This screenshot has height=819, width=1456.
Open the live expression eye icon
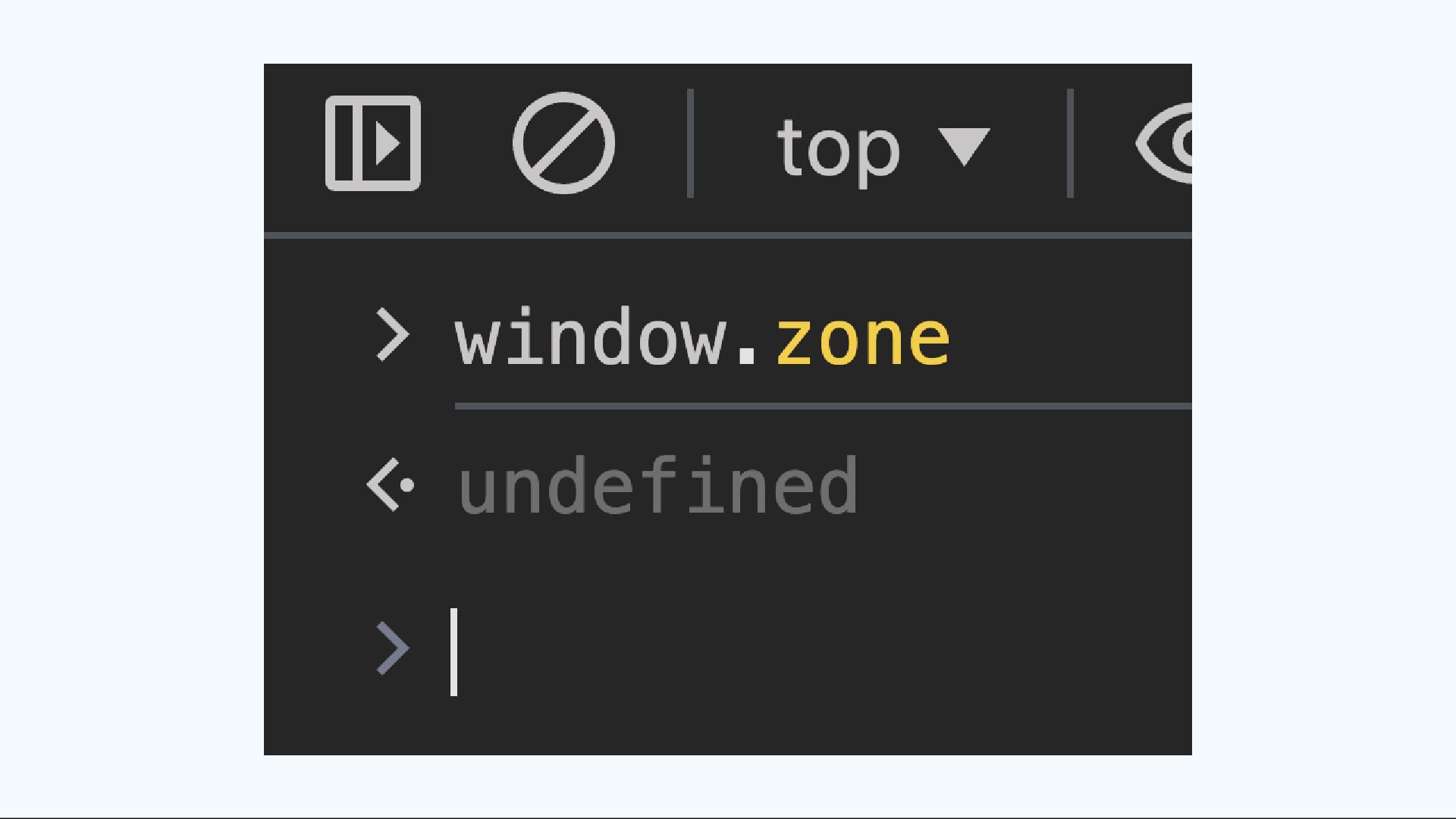[1164, 143]
